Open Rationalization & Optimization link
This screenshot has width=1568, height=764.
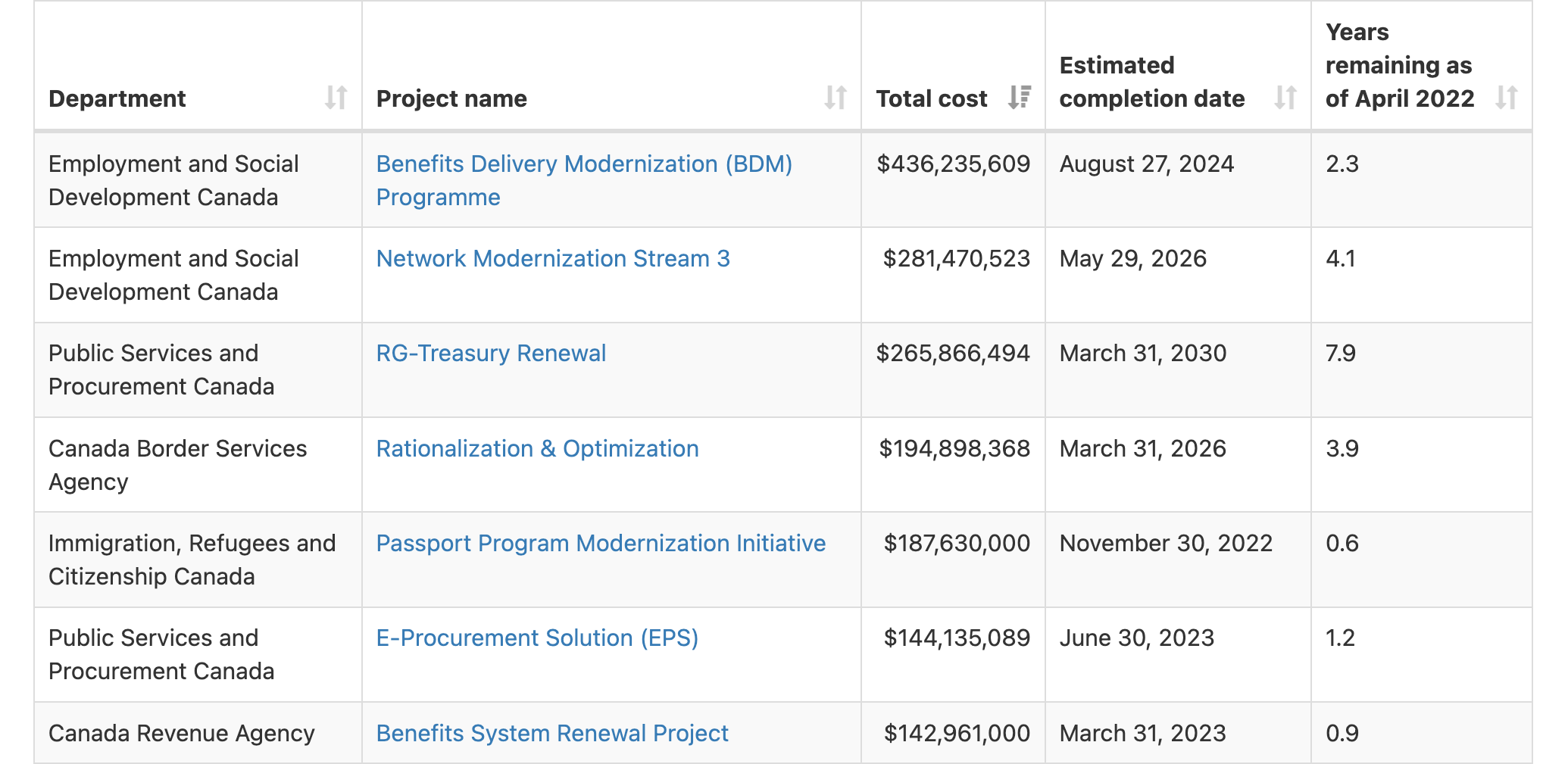[x=537, y=449]
